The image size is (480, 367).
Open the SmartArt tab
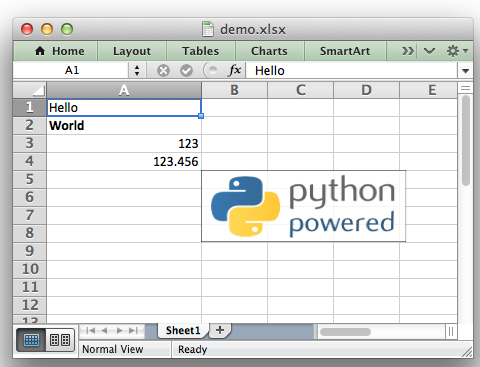[345, 51]
